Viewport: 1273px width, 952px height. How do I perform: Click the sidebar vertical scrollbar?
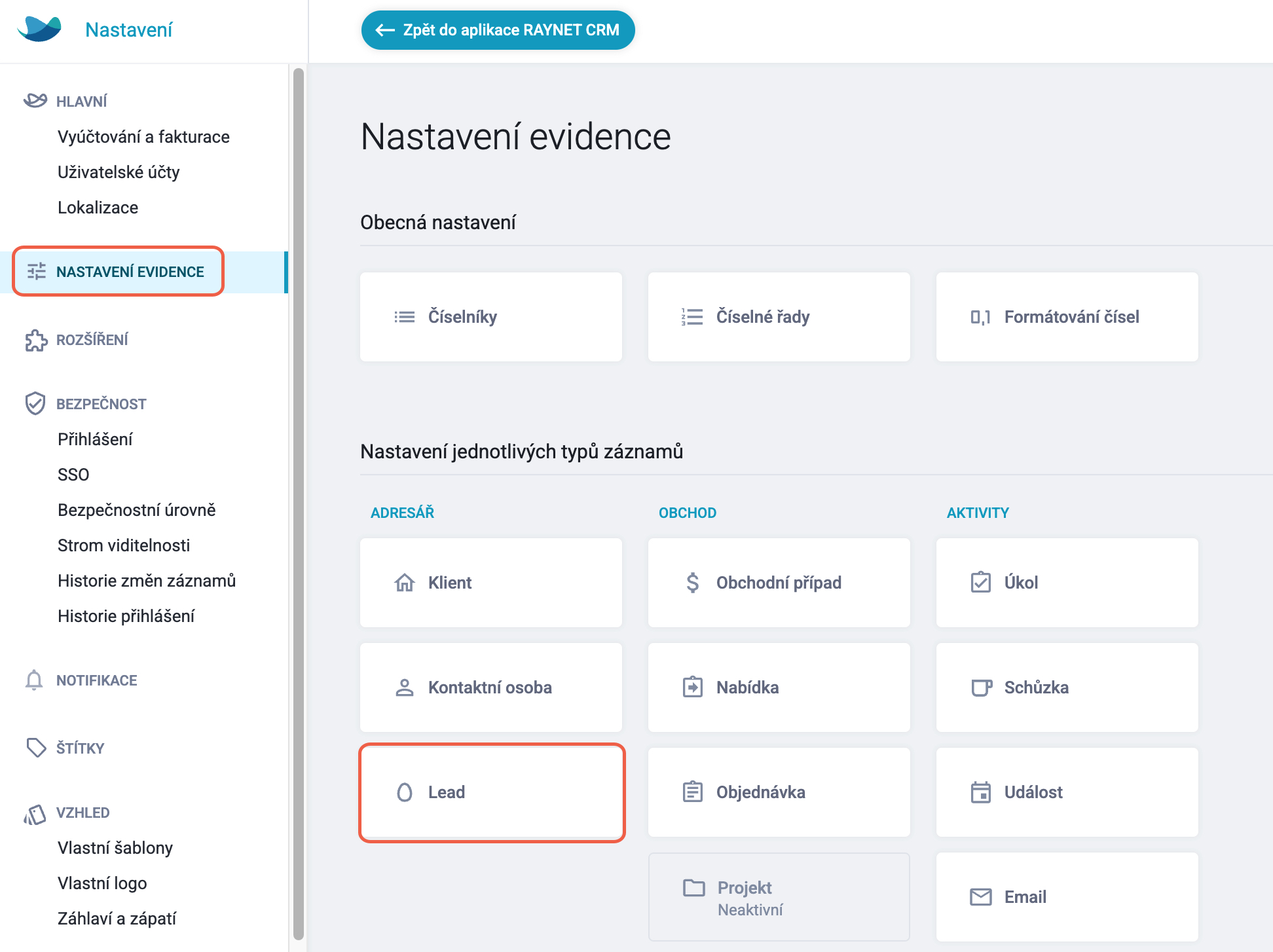click(x=299, y=504)
